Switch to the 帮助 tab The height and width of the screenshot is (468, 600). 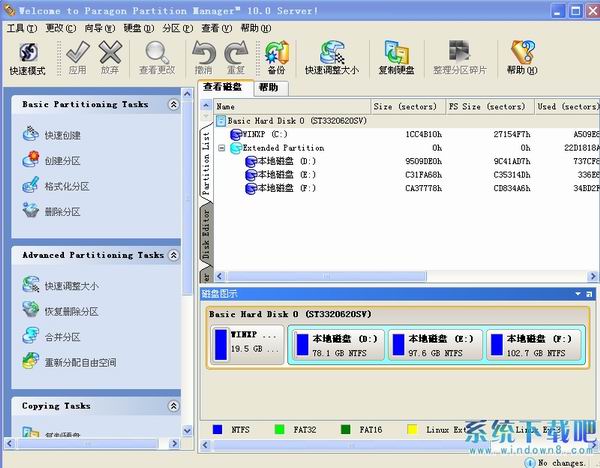[269, 88]
